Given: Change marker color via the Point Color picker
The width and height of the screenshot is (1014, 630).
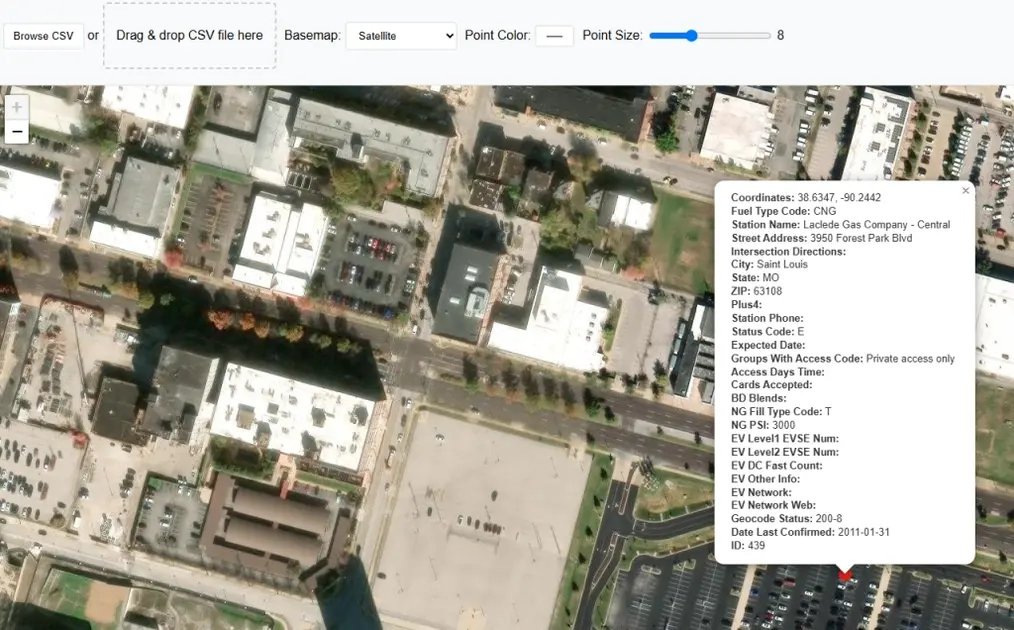Looking at the screenshot, I should (554, 35).
